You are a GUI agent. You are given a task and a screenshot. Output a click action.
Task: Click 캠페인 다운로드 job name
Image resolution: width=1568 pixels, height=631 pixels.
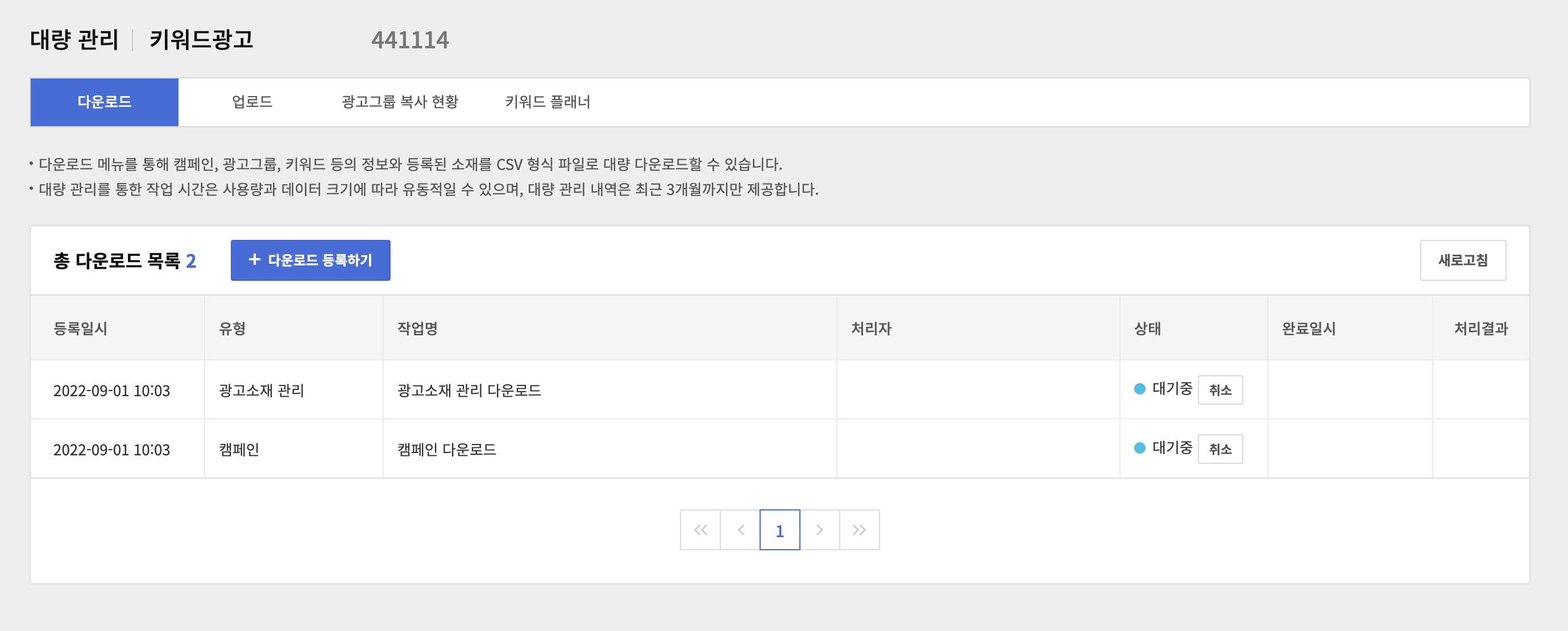[446, 449]
